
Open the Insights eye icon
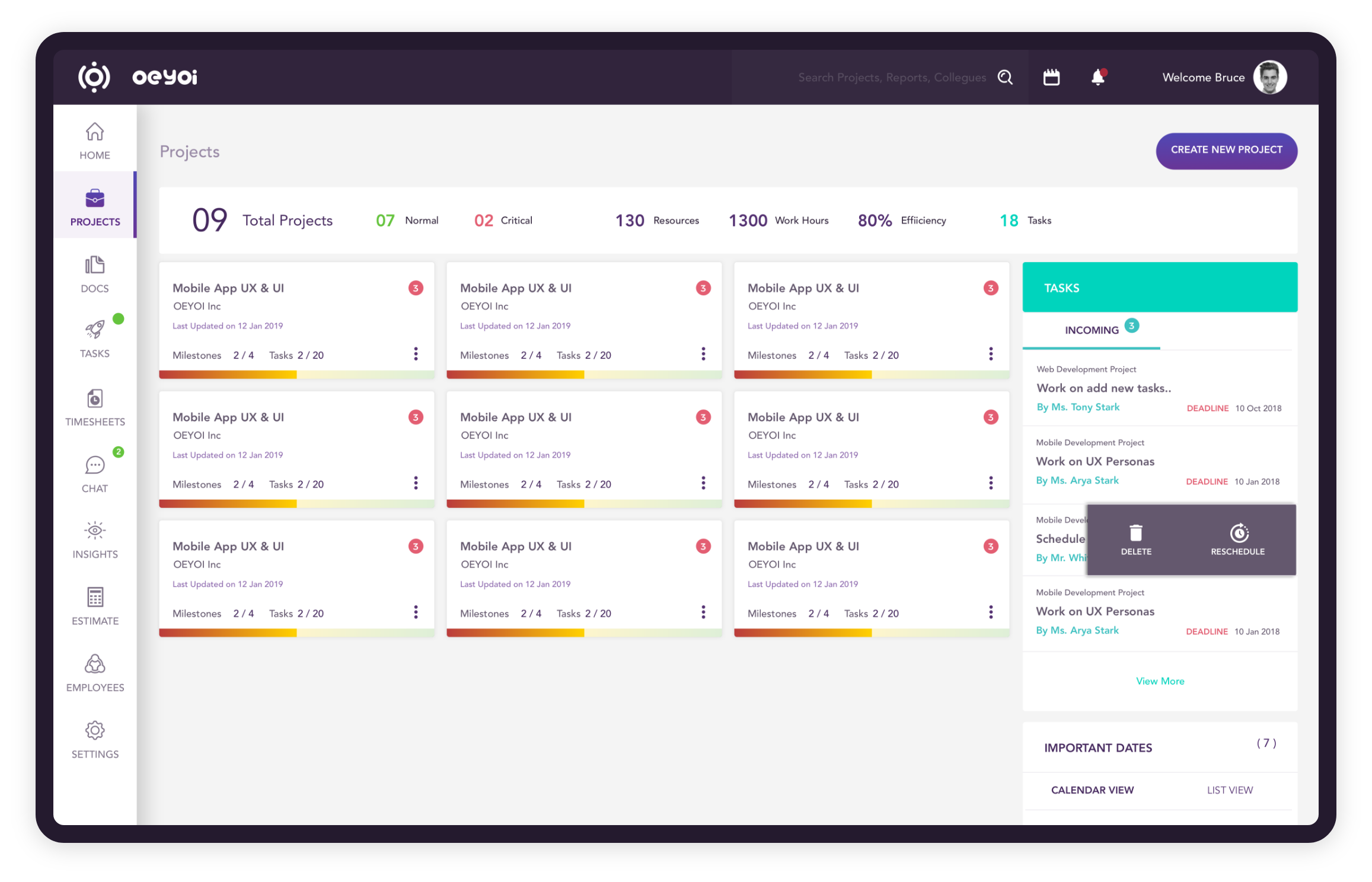click(x=95, y=531)
